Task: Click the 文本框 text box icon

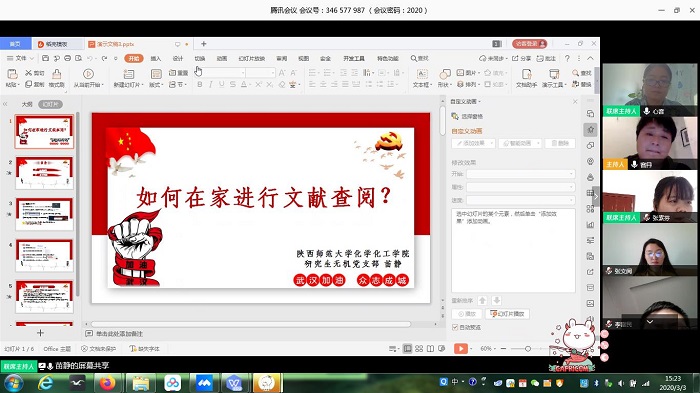Action: [x=422, y=78]
